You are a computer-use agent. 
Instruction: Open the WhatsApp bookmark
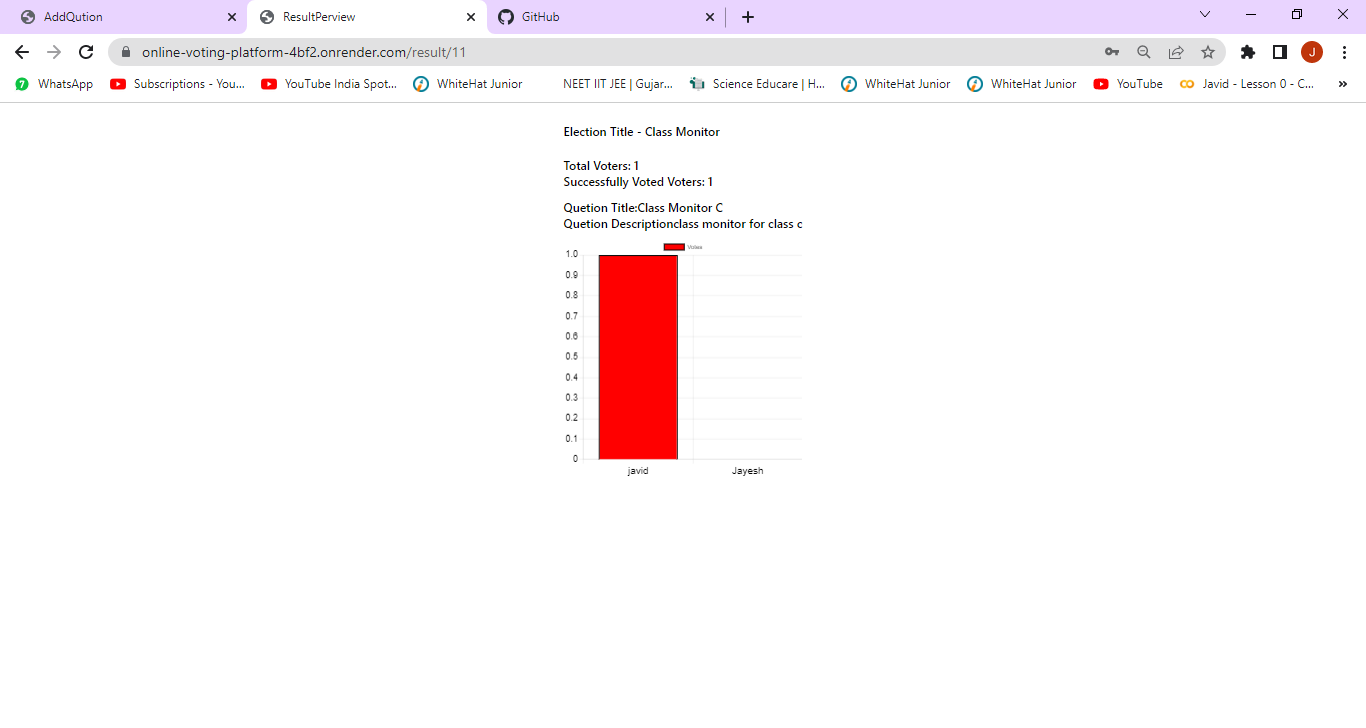(54, 84)
